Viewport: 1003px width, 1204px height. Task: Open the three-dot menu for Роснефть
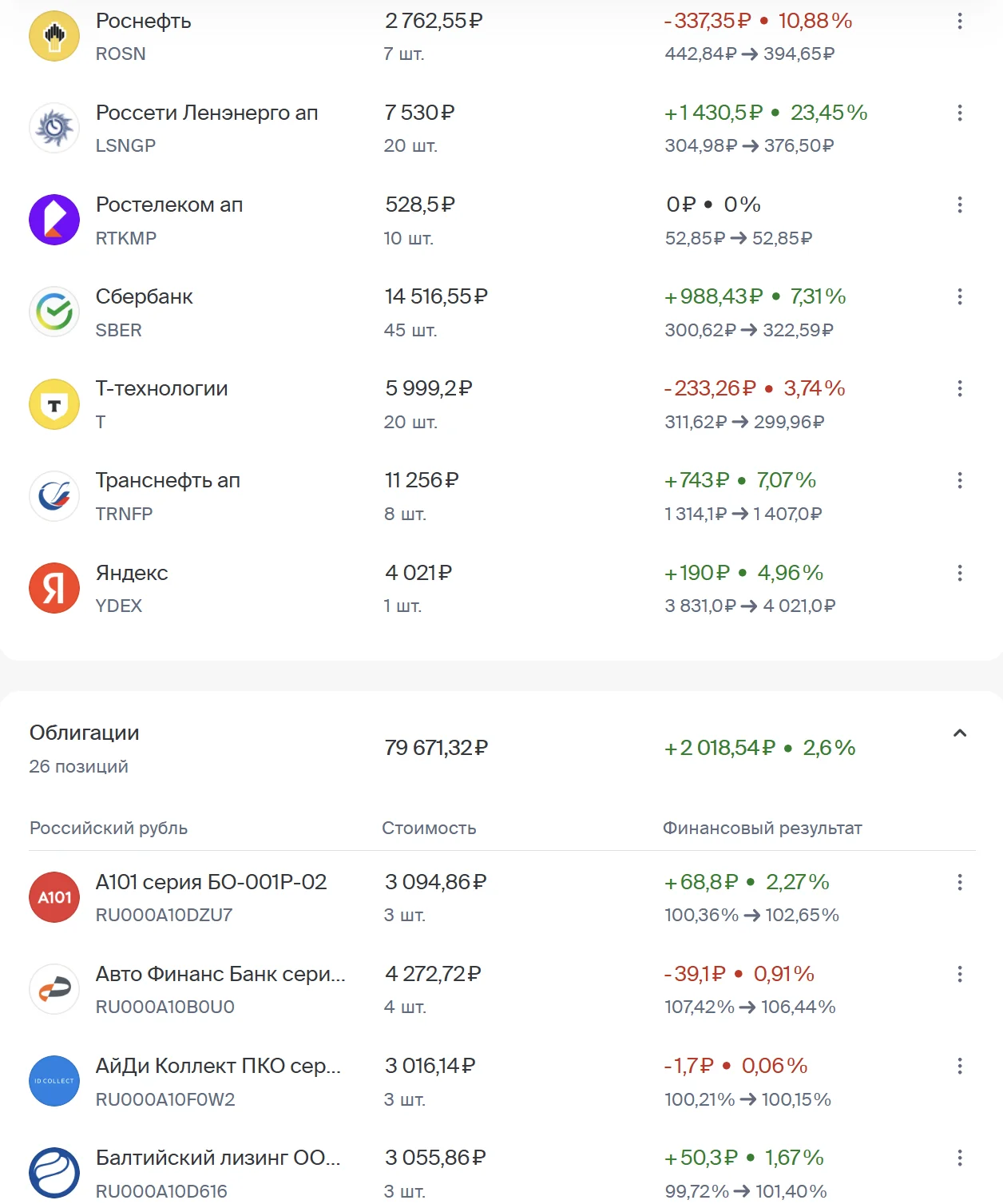960,22
